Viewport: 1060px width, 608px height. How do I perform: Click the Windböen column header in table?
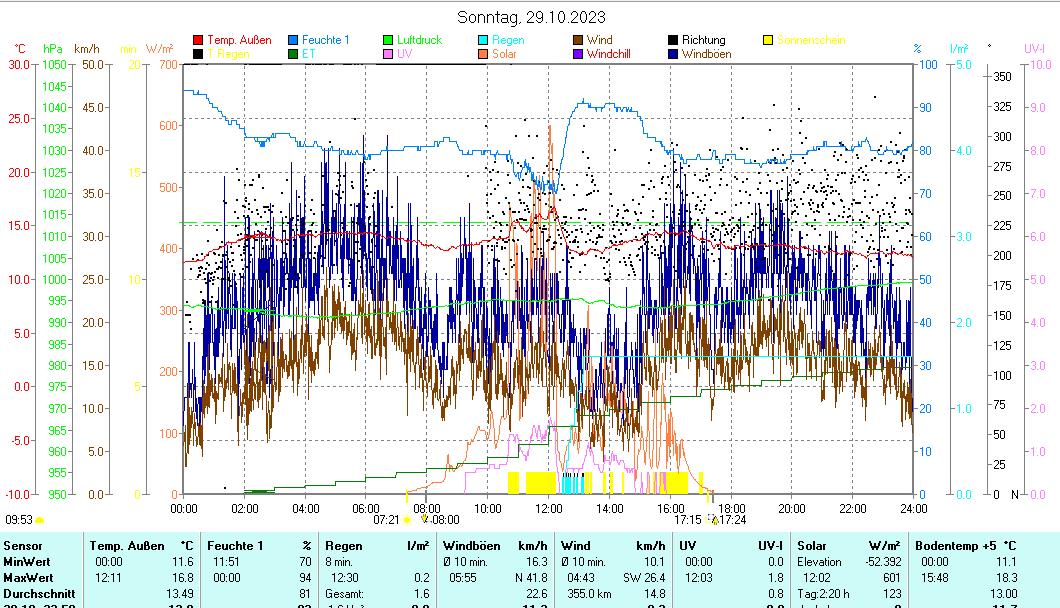(x=466, y=546)
